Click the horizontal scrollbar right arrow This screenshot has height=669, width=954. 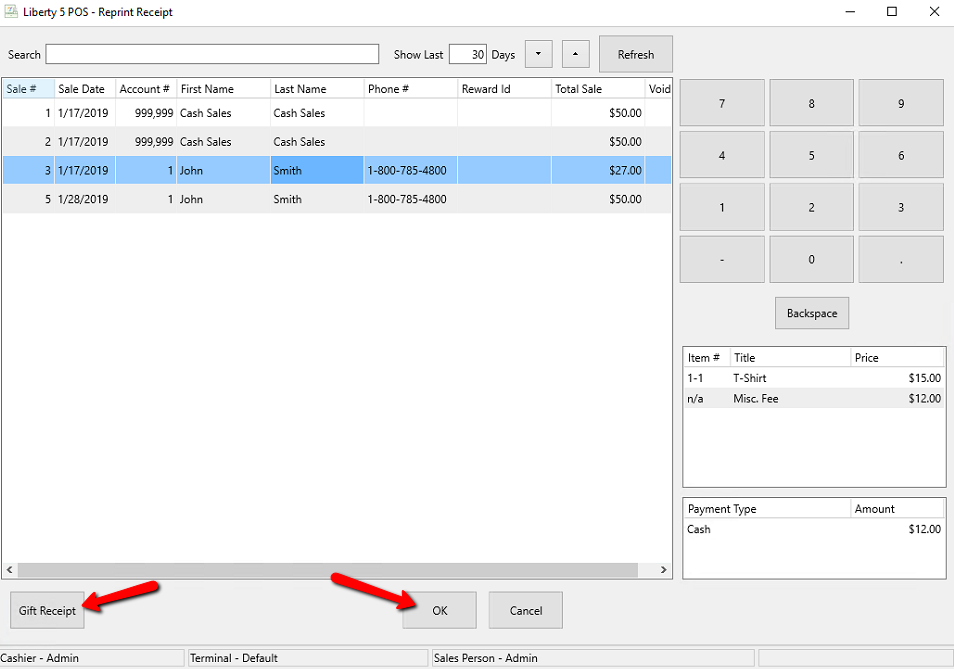pyautogui.click(x=664, y=570)
